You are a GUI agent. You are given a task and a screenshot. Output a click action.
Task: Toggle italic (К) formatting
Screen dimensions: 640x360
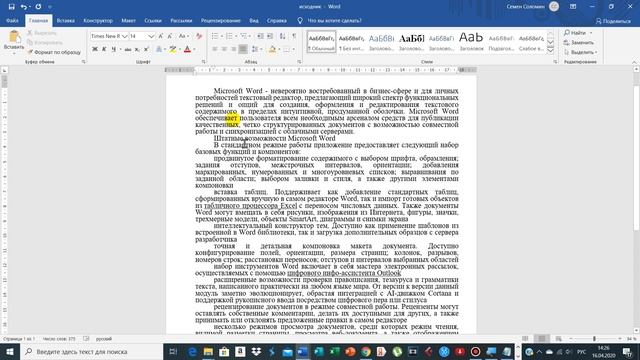pos(104,49)
